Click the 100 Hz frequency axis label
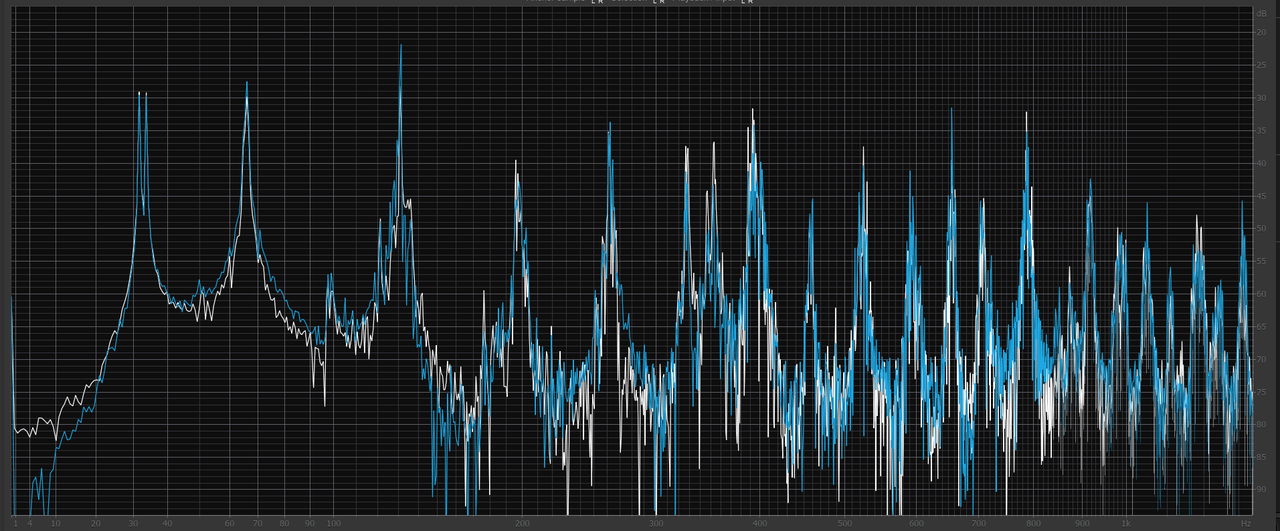Image resolution: width=1280 pixels, height=531 pixels. click(334, 523)
